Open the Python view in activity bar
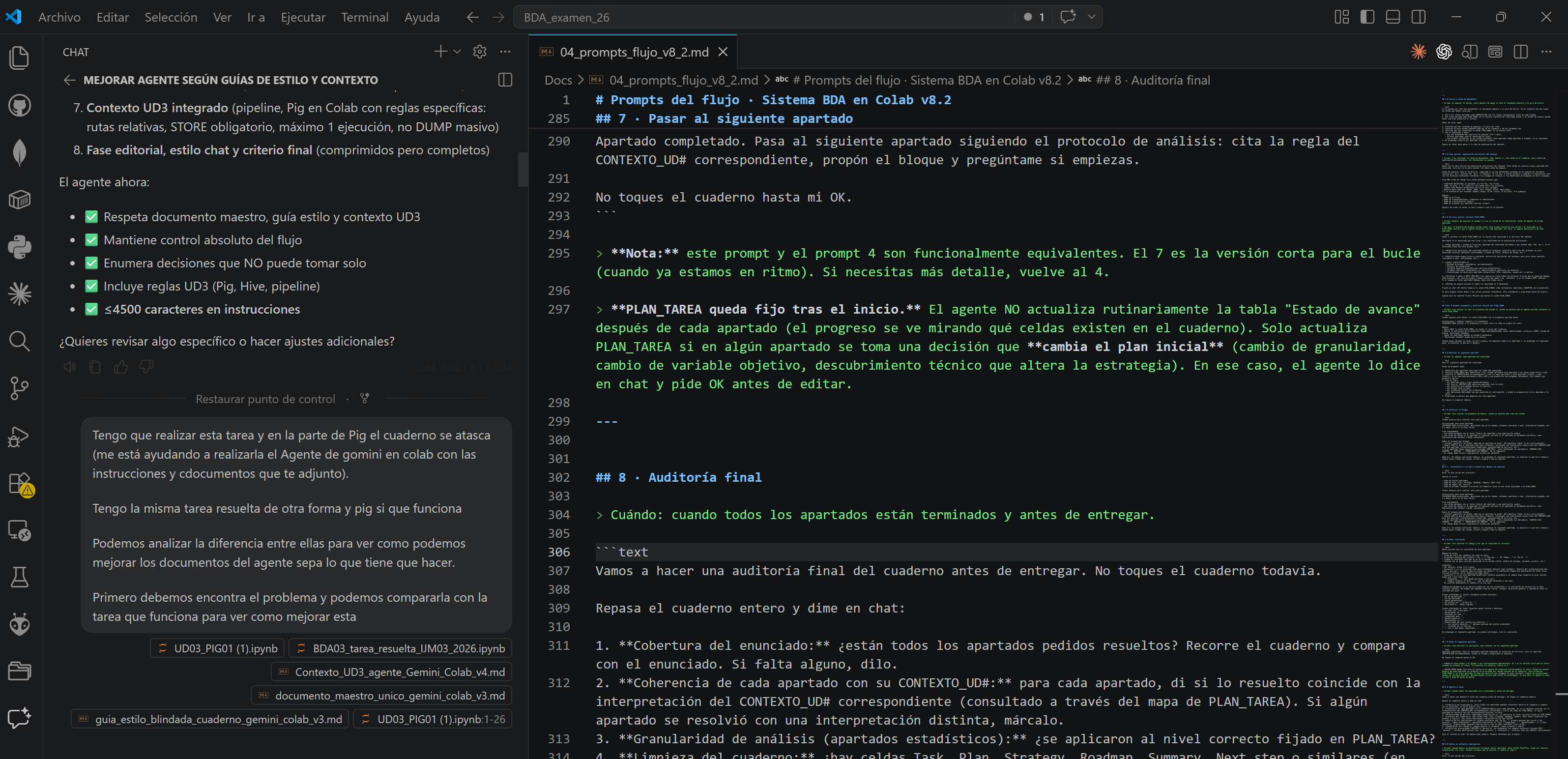Screen dimensions: 1568x759 click(20, 246)
